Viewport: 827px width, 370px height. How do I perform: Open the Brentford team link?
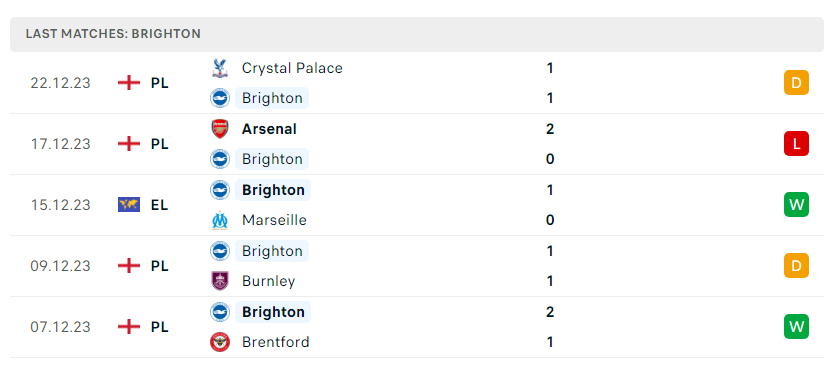click(275, 342)
